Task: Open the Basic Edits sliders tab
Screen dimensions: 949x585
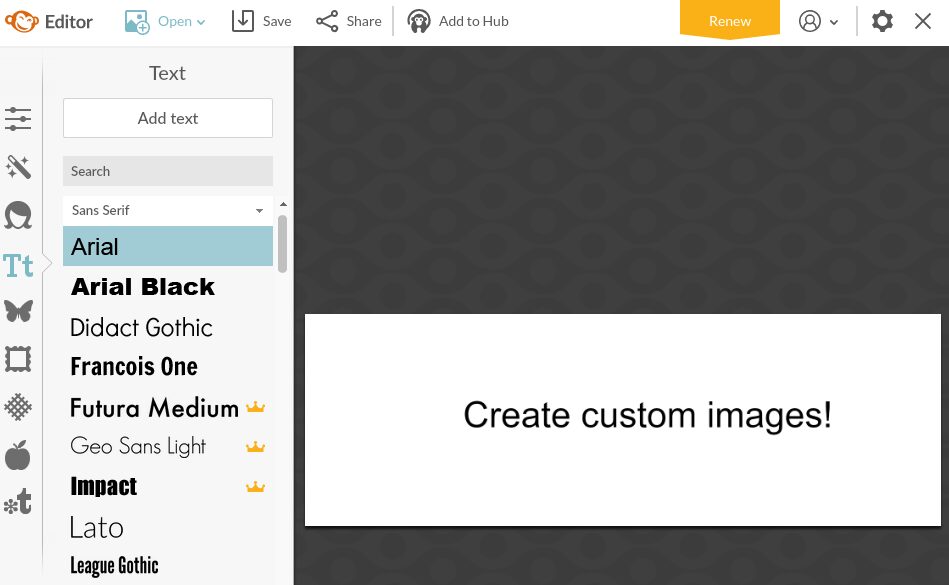Action: (x=18, y=119)
